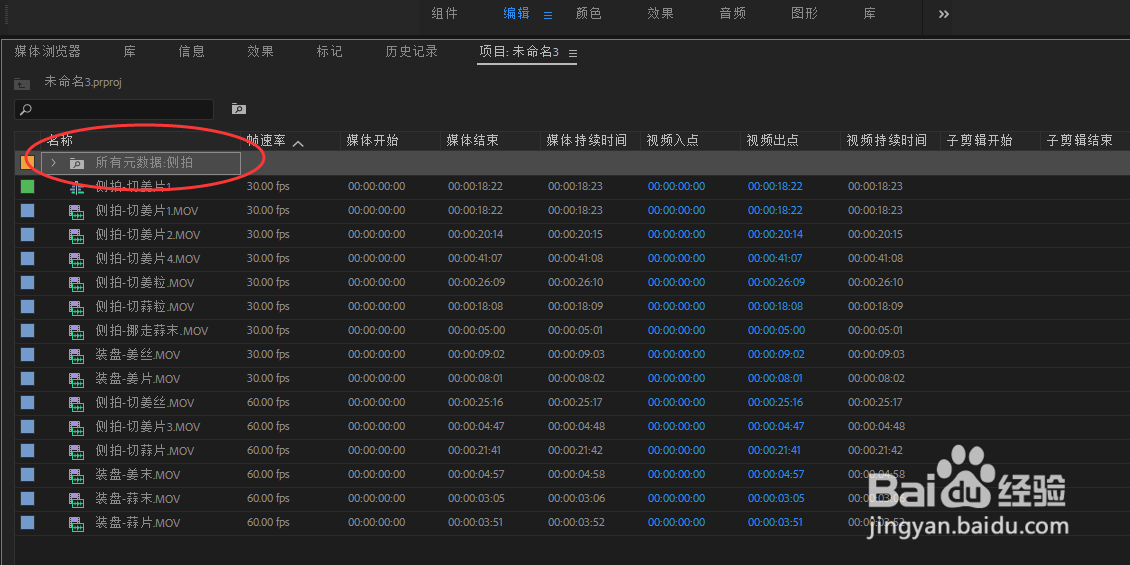Click inside the project search input field

pyautogui.click(x=114, y=110)
